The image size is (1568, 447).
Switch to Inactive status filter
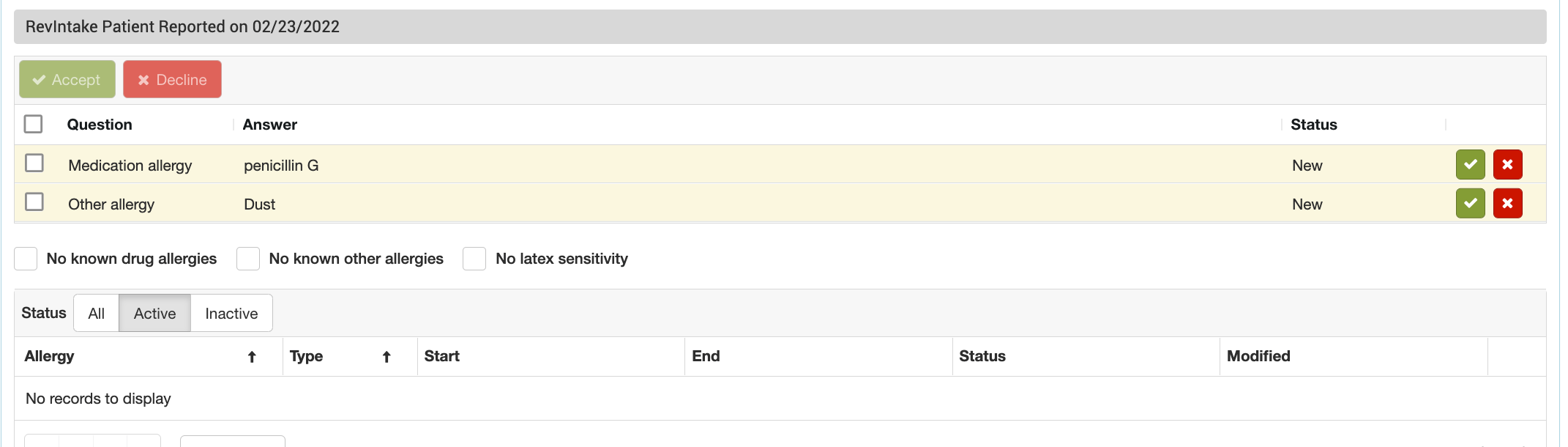coord(231,314)
